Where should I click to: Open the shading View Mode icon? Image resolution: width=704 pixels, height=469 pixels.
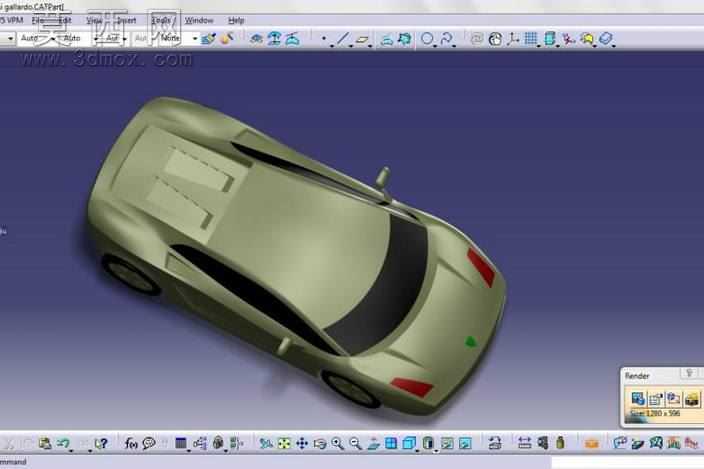click(428, 444)
